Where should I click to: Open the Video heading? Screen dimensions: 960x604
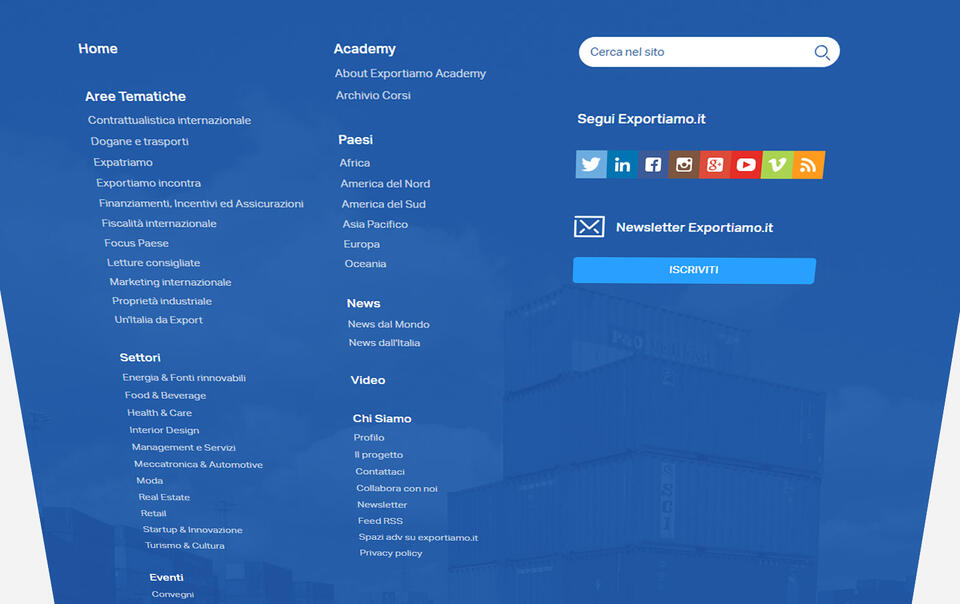pyautogui.click(x=368, y=380)
